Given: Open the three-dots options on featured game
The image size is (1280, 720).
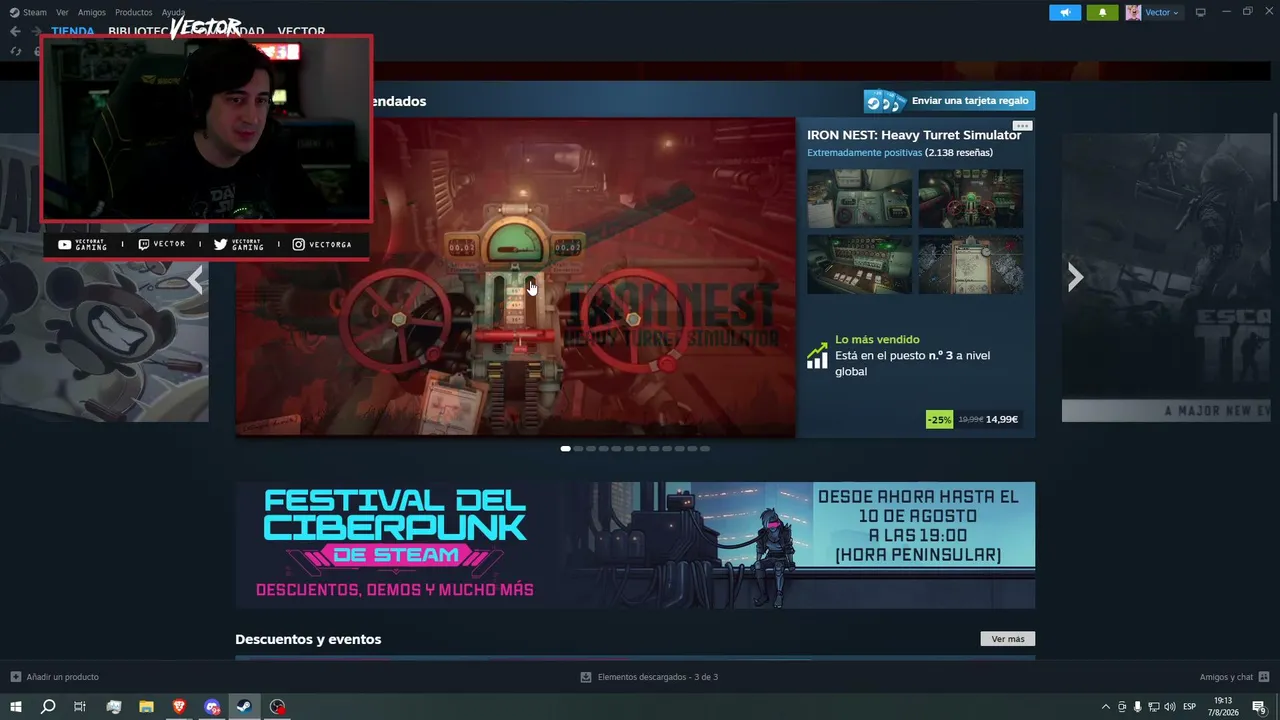Looking at the screenshot, I should click(1022, 126).
